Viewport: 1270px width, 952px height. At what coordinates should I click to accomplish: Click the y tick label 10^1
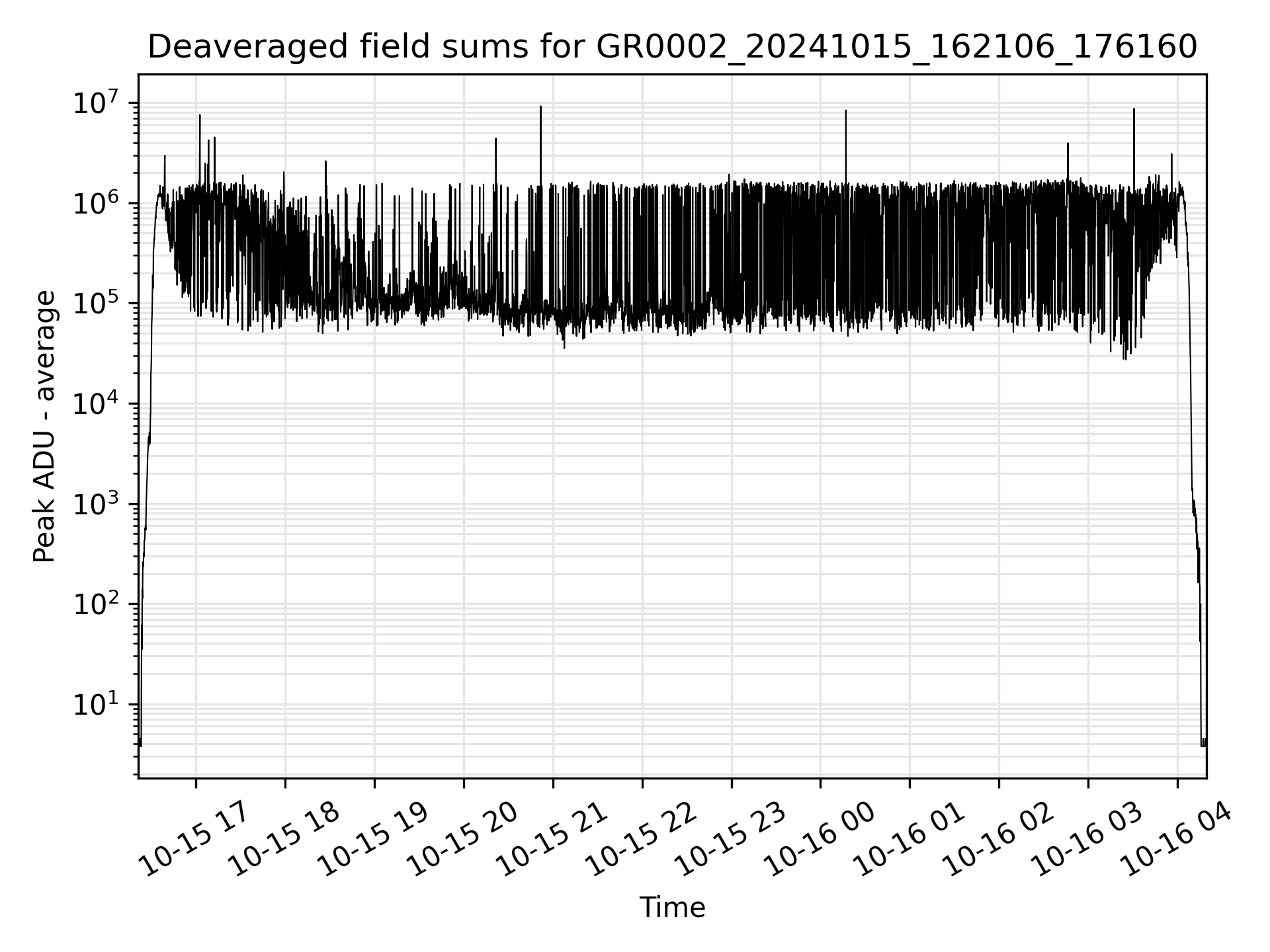pos(97,704)
